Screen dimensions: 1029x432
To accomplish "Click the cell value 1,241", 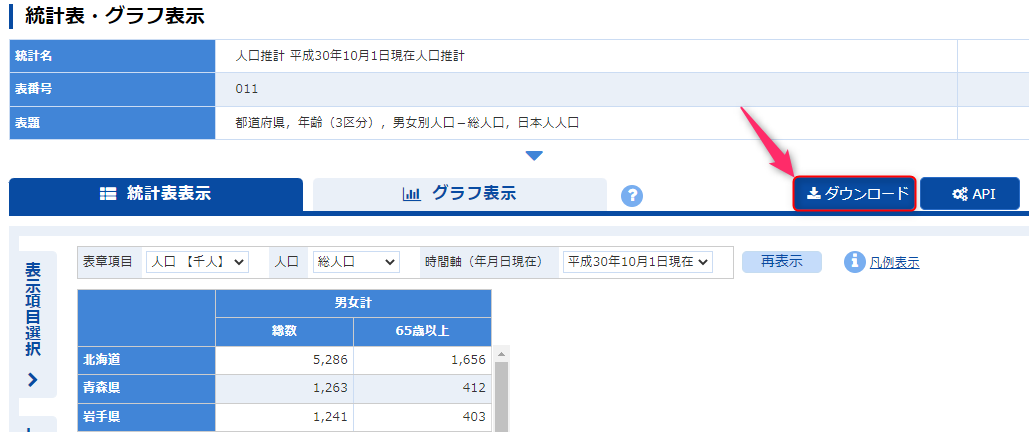I will tap(330, 416).
